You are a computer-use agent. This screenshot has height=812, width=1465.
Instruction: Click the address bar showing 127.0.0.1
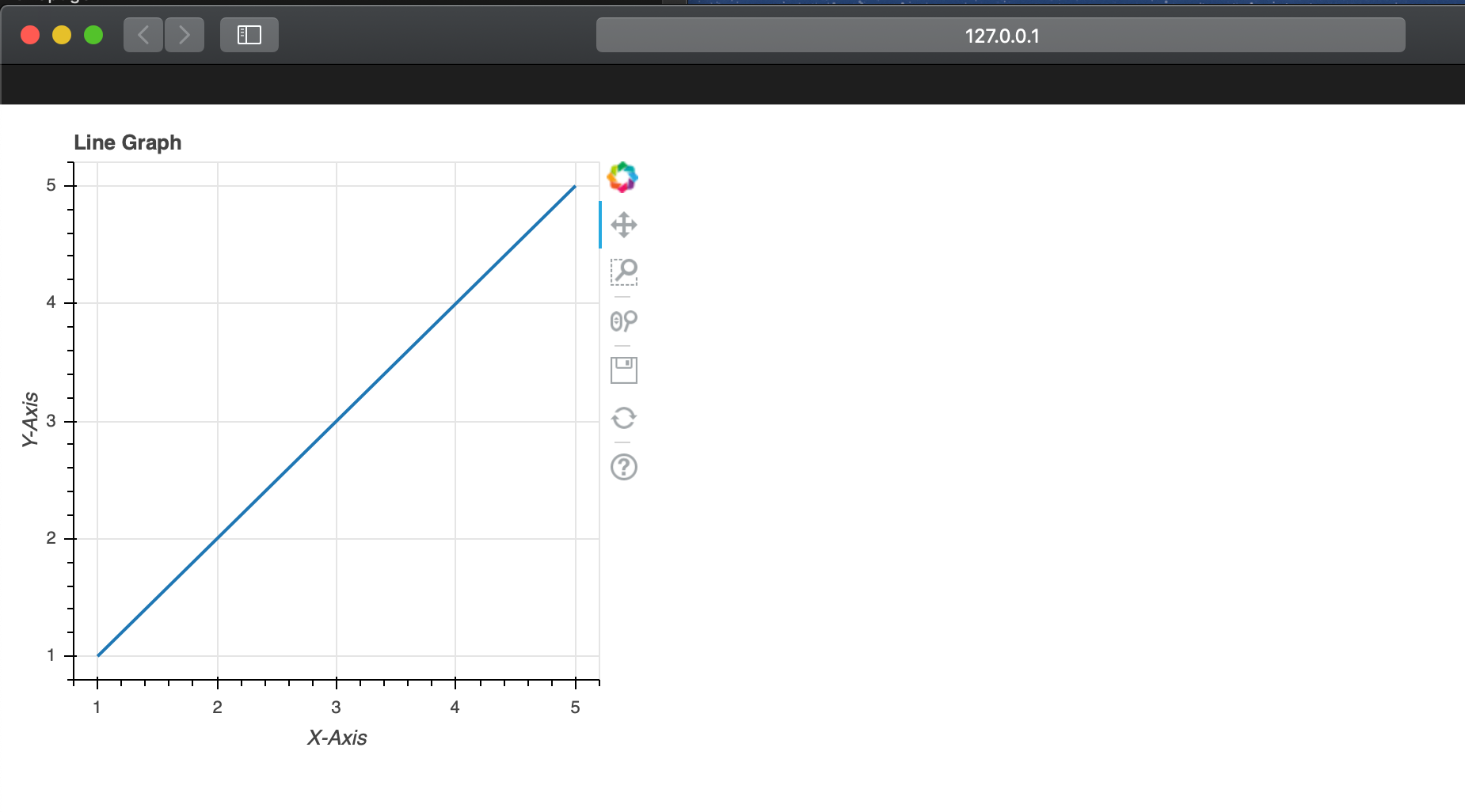click(x=1000, y=34)
